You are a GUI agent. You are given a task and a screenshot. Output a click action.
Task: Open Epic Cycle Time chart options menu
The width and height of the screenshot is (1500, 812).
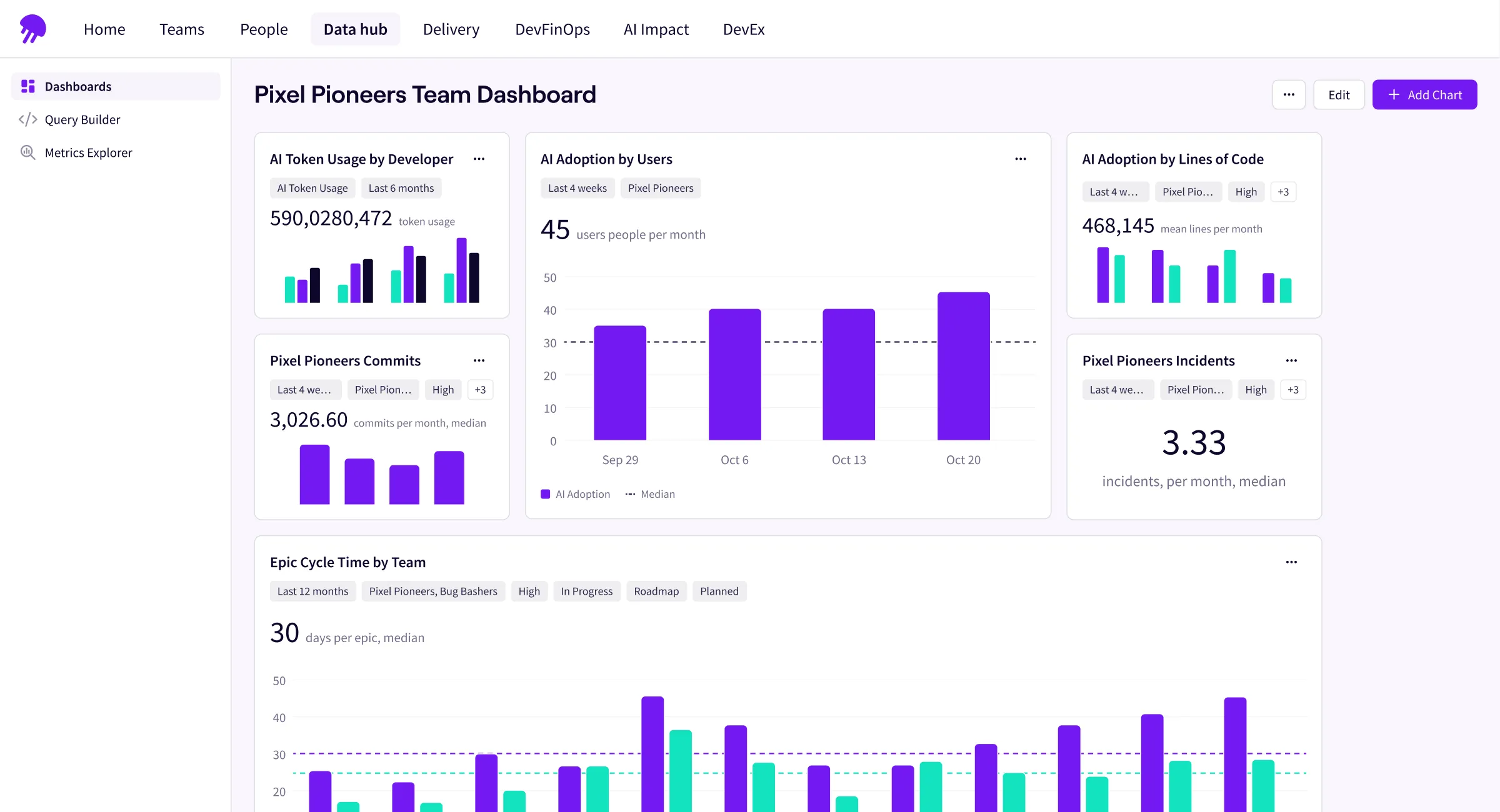1292,562
